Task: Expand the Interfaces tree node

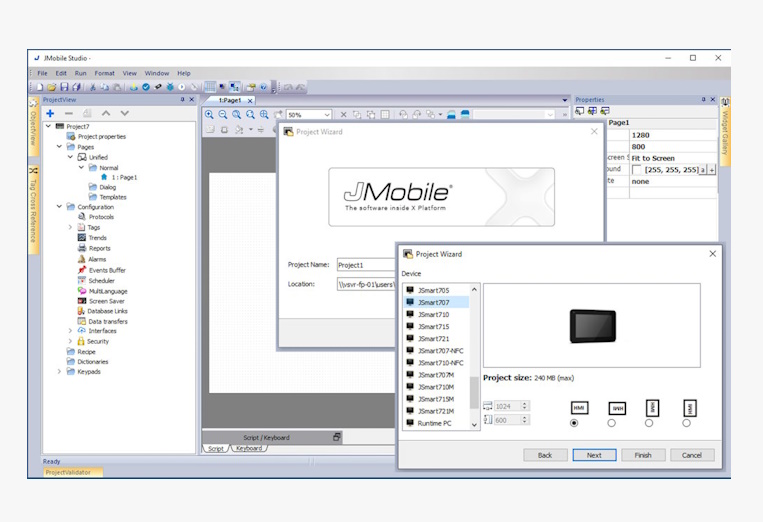Action: 71,331
